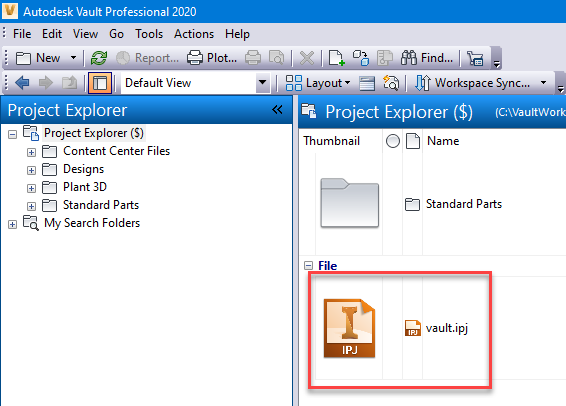
Task: Toggle the highlighted navigation pane button
Action: [x=100, y=83]
